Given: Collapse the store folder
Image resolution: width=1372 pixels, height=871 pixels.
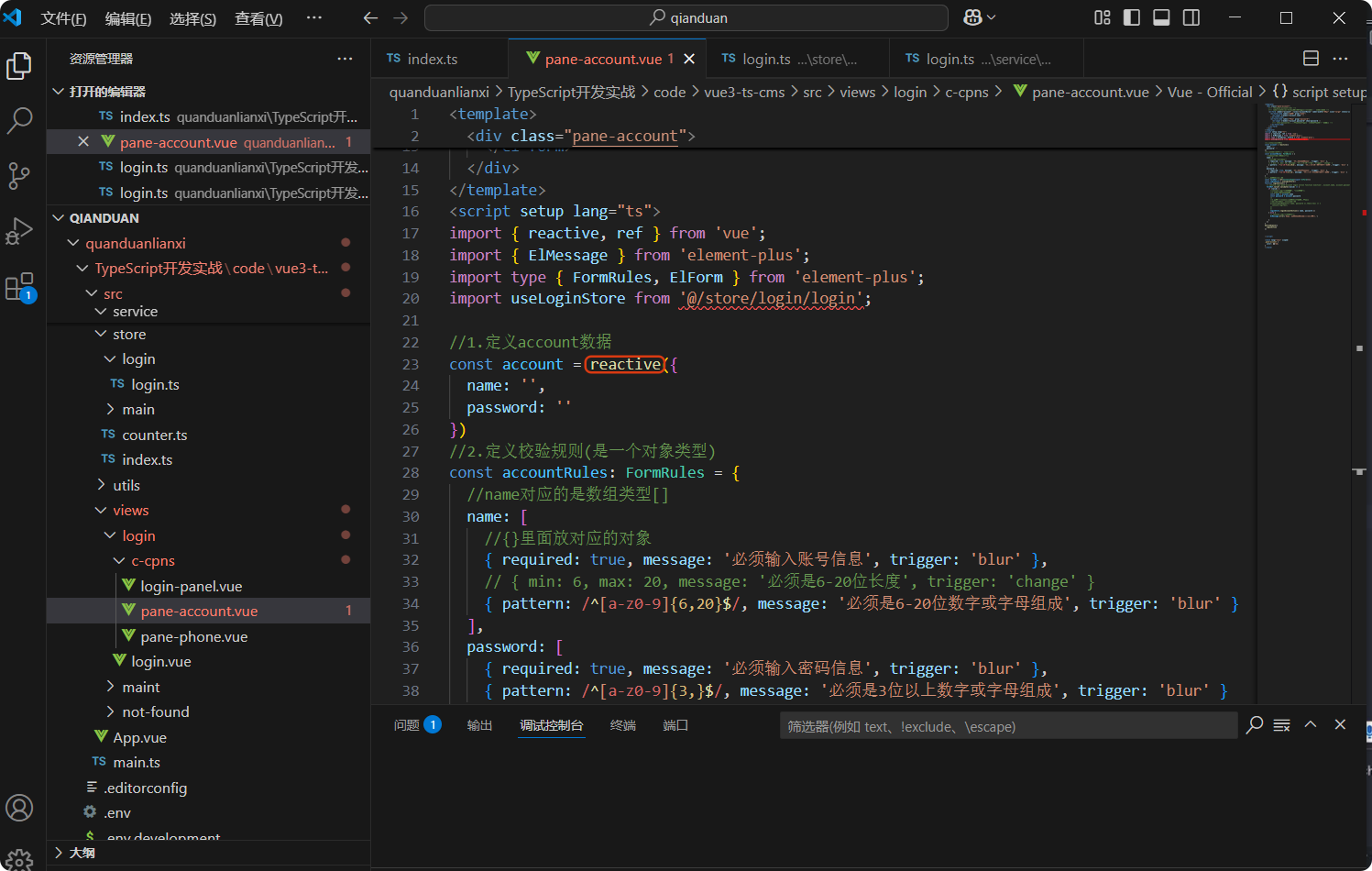Looking at the screenshot, I should tap(129, 335).
